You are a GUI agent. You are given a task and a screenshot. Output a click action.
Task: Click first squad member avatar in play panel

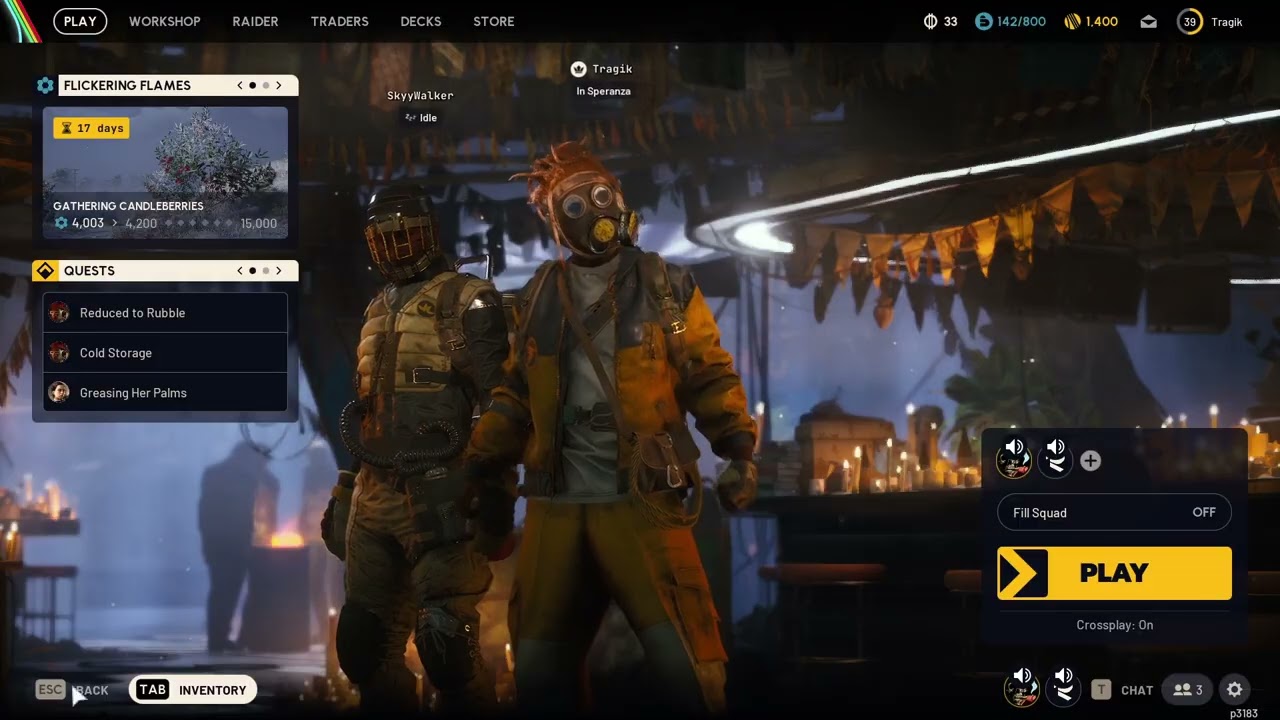[x=1013, y=460]
